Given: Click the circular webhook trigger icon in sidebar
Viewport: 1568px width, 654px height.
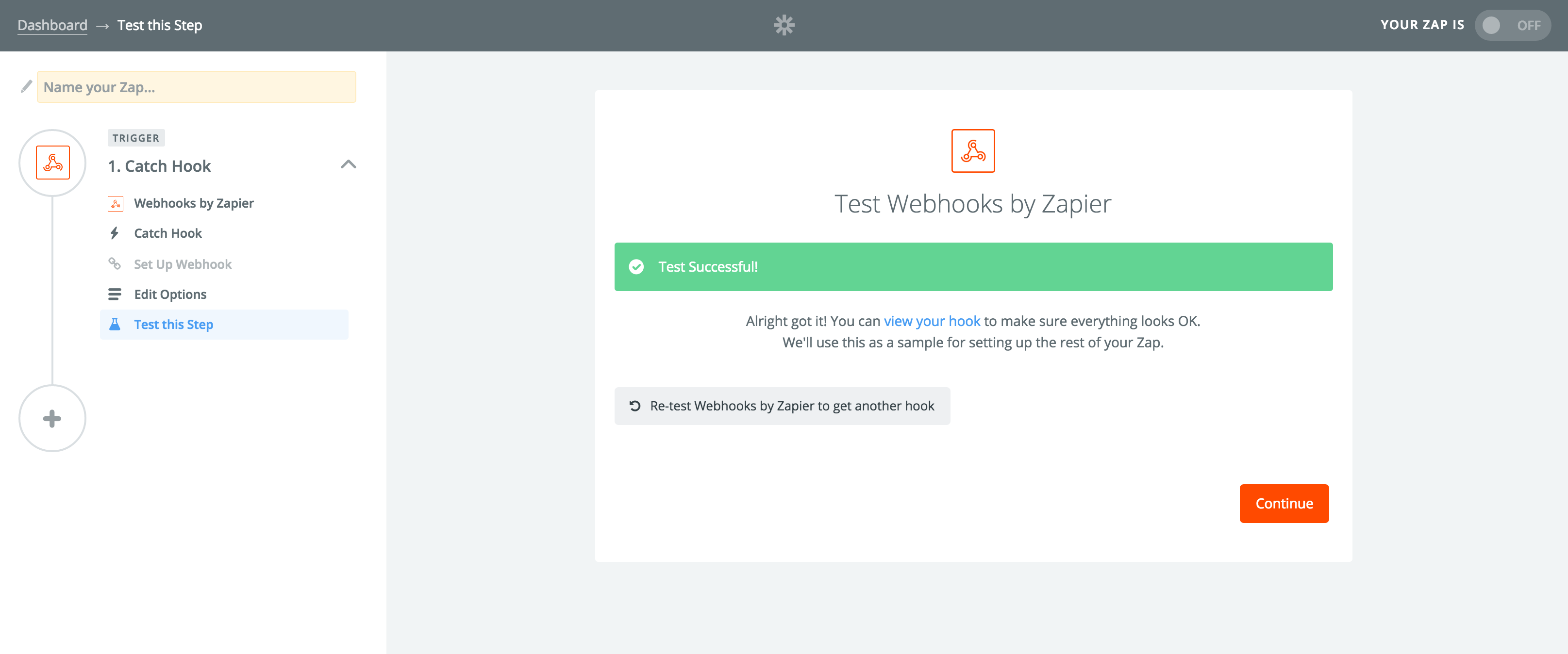Looking at the screenshot, I should click(52, 163).
